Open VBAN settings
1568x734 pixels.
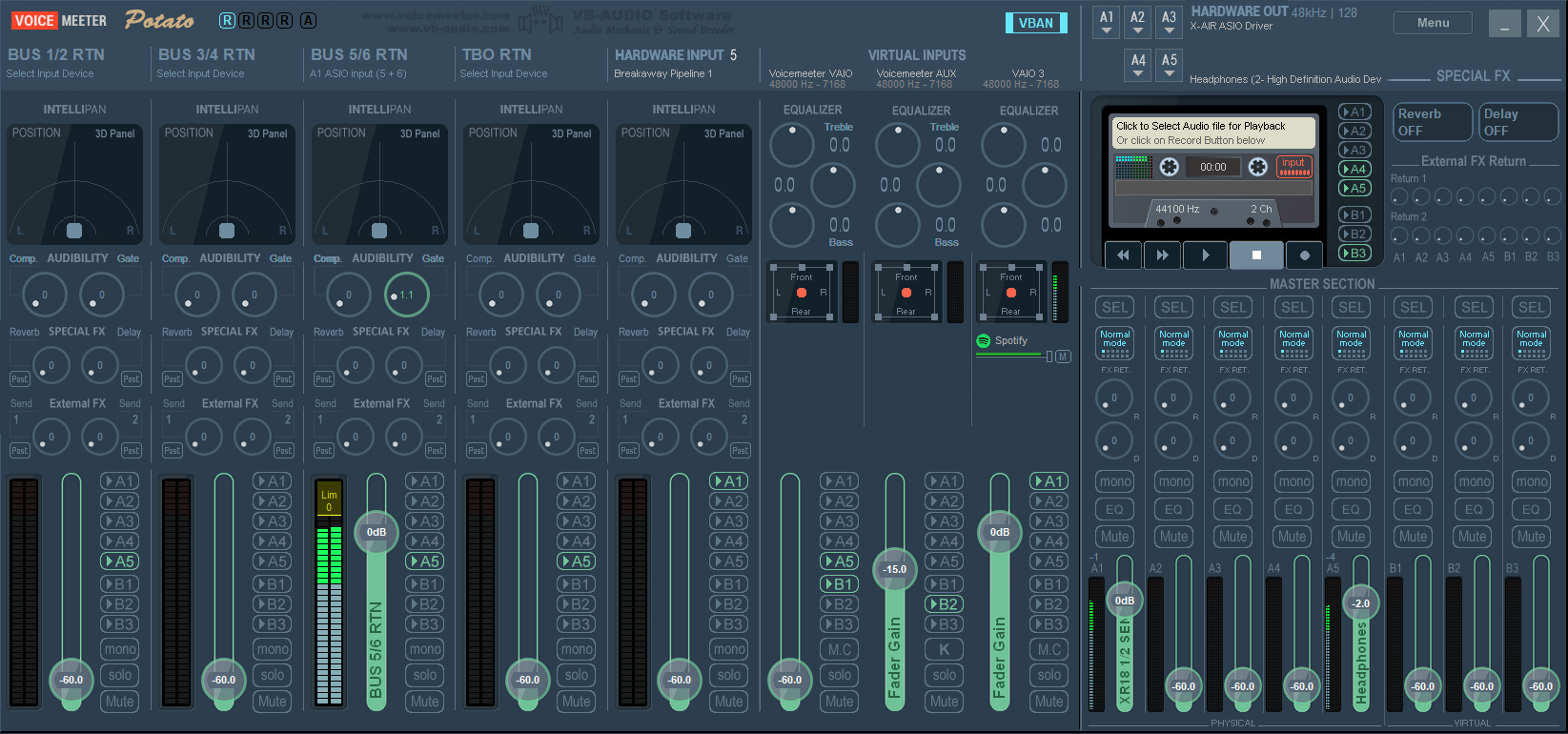pos(1036,23)
